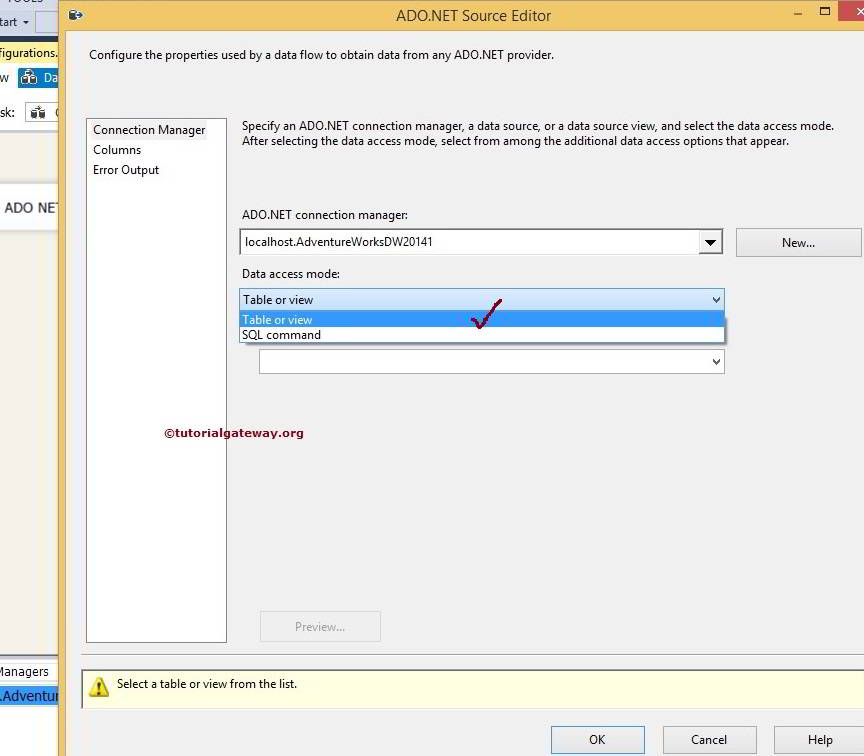
Task: Select Columns in the left pane
Action: (x=117, y=149)
